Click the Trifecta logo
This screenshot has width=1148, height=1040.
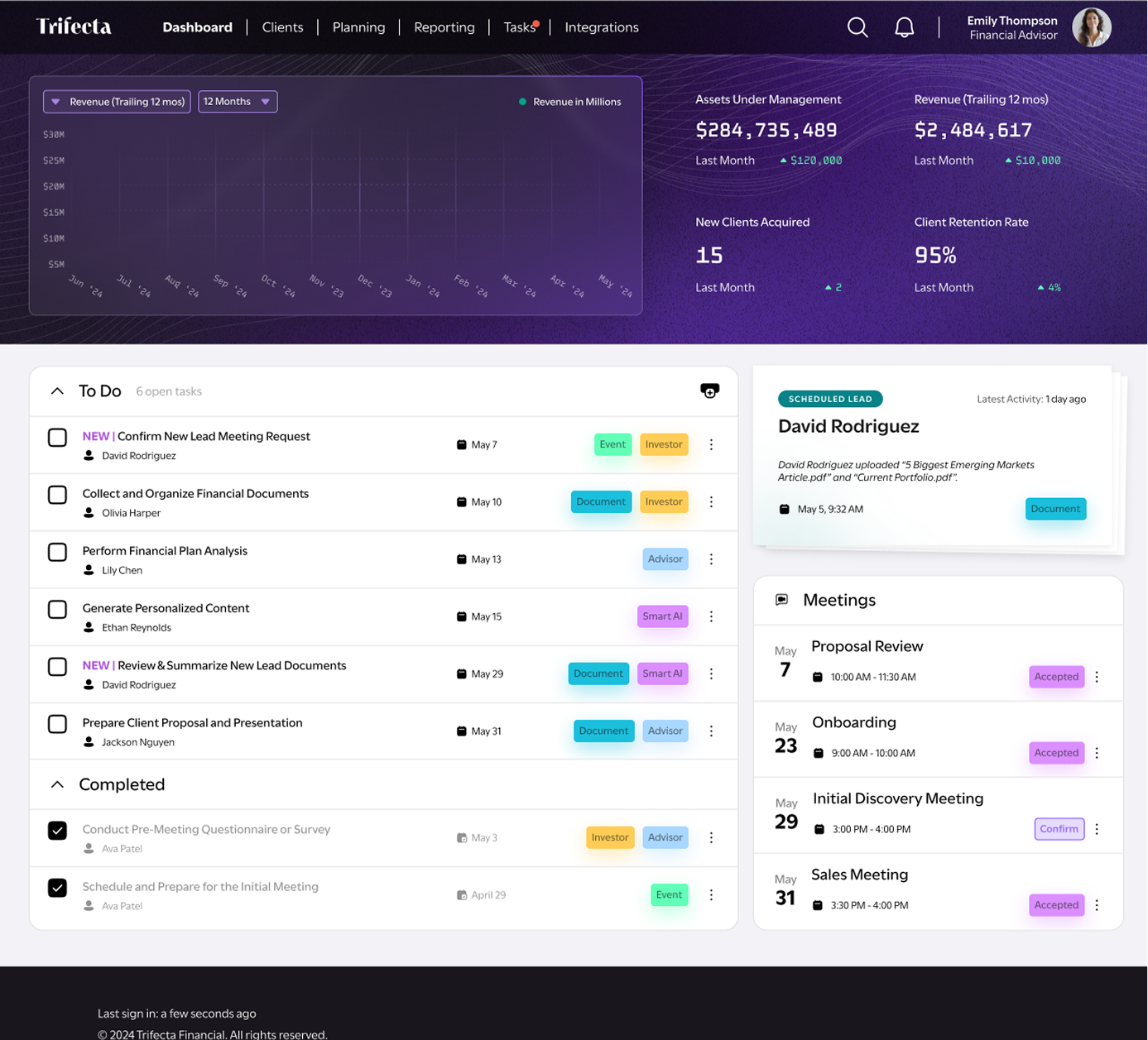point(74,26)
